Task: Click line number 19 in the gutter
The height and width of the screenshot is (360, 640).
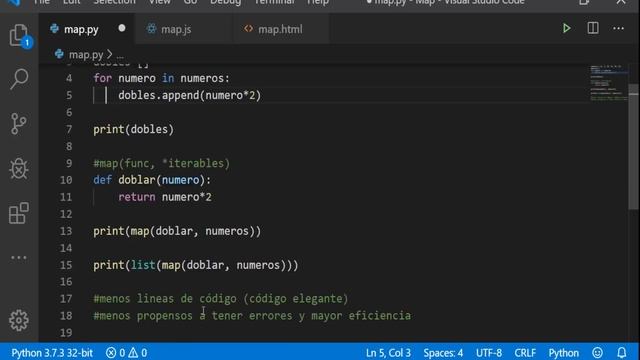Action: click(66, 333)
